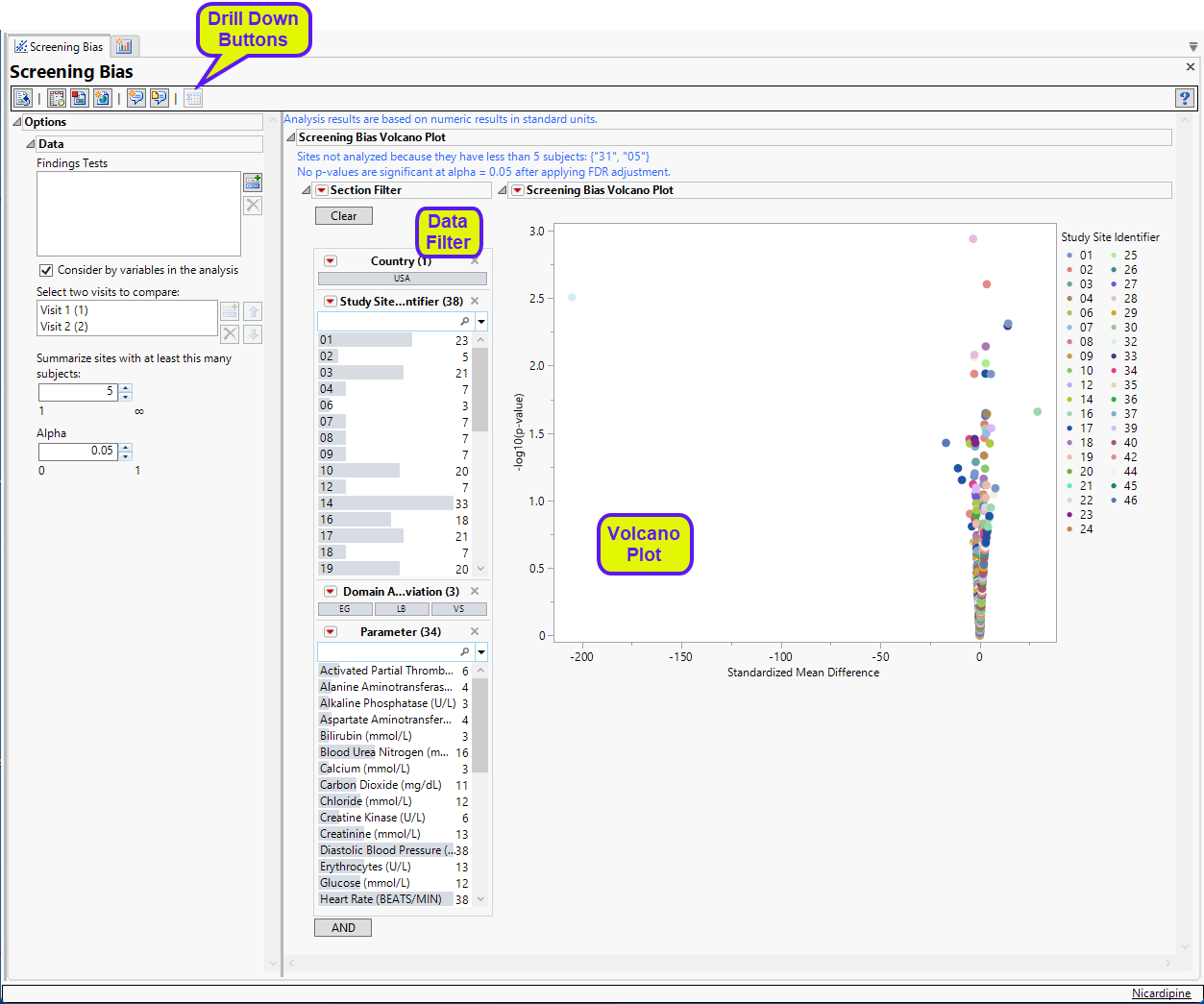Open the second tab with chart icon
The height and width of the screenshot is (1004, 1204).
coord(124,46)
